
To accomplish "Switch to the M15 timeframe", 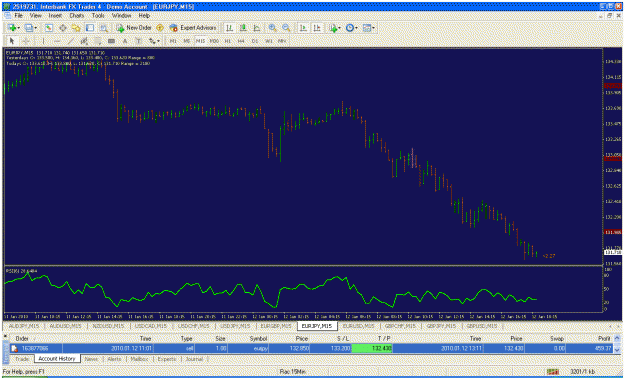I will 200,41.
